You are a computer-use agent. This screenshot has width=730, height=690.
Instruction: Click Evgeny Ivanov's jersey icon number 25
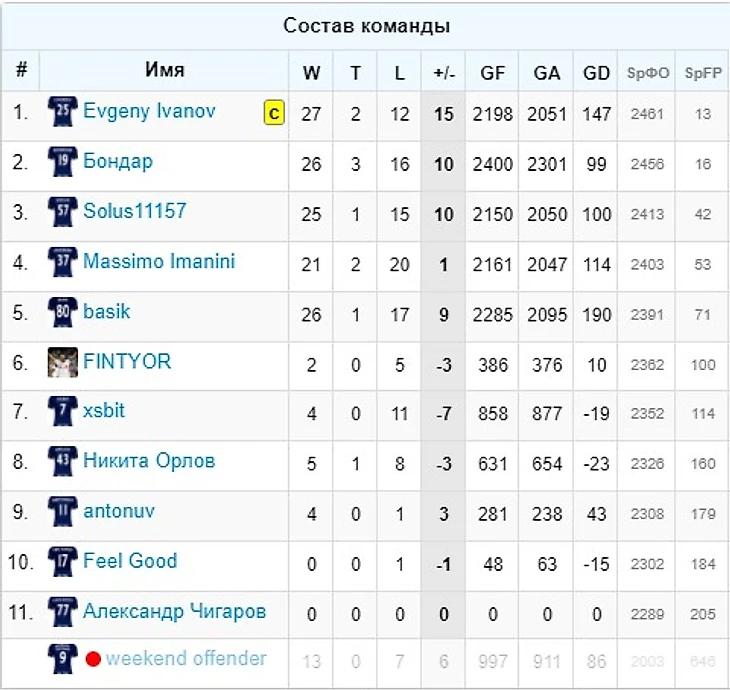(62, 112)
